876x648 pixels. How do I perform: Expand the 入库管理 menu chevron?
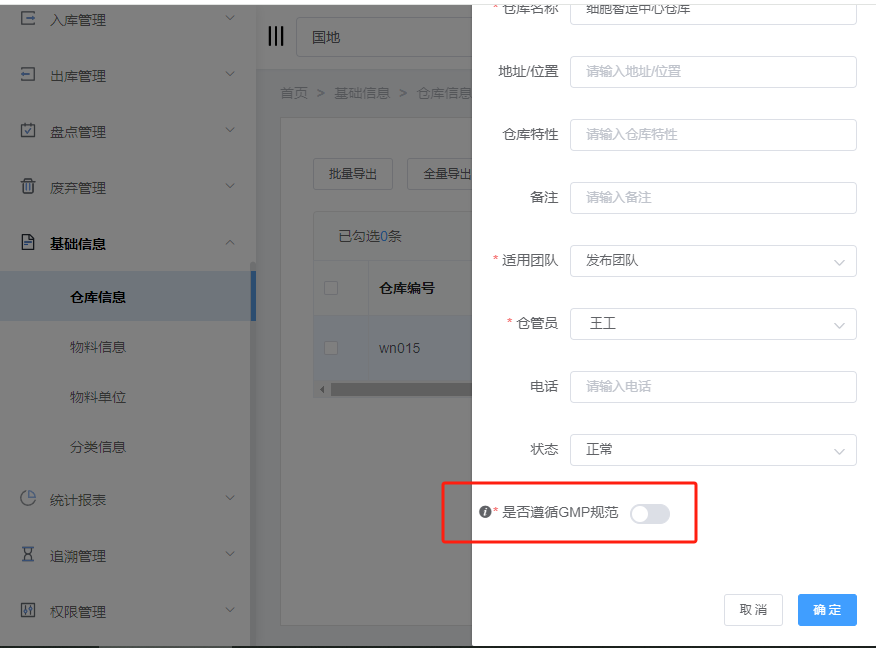click(x=230, y=18)
